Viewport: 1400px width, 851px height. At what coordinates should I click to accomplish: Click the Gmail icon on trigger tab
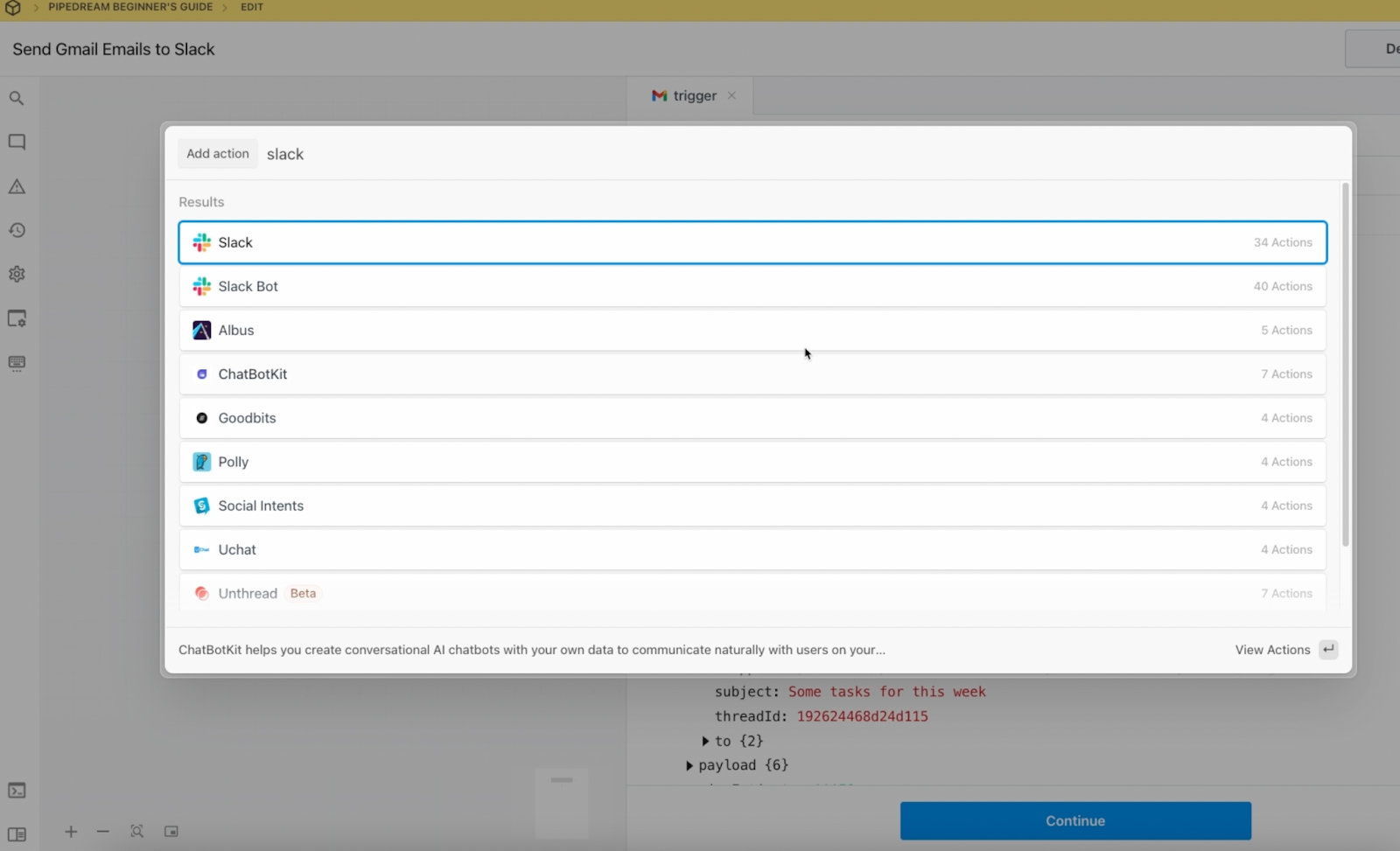659,95
